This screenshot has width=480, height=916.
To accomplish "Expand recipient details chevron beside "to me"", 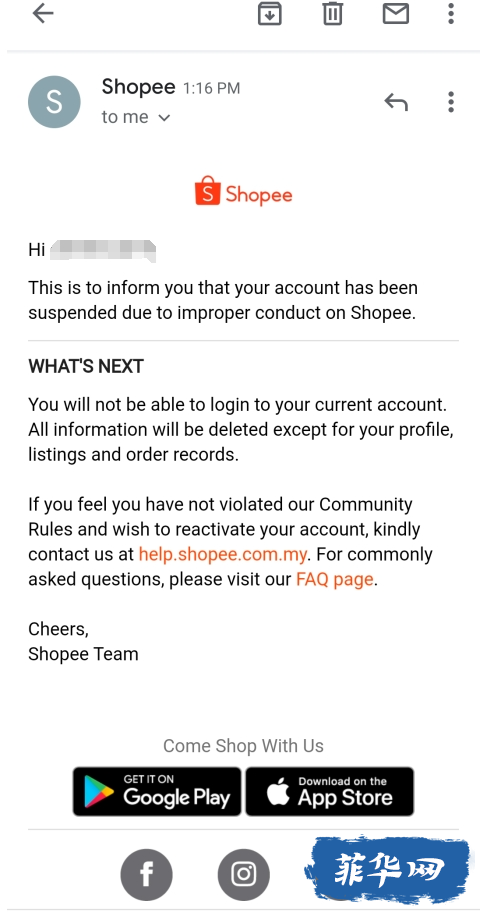I will point(164,117).
